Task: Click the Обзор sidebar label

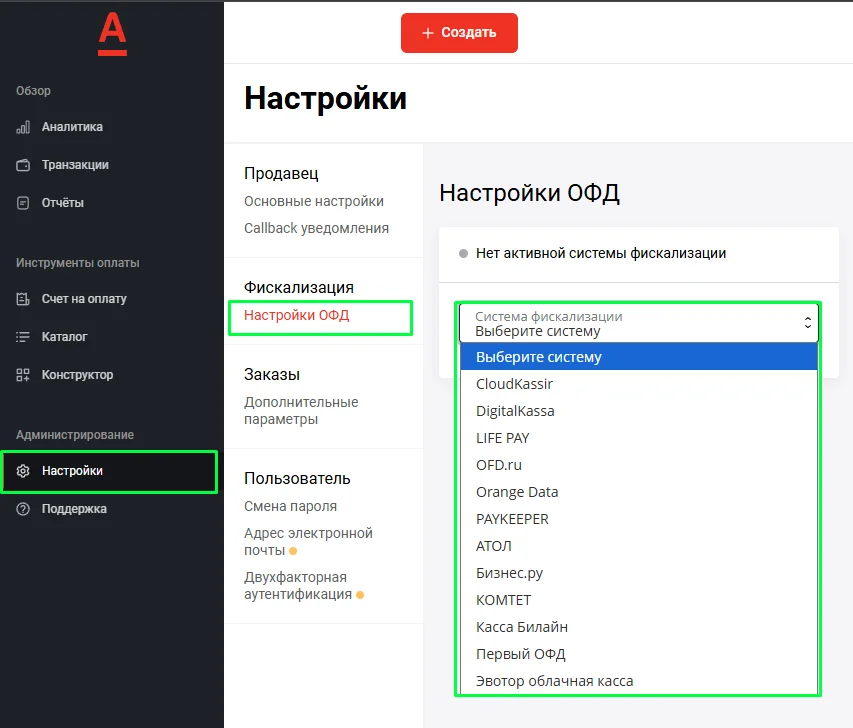Action: pos(33,91)
